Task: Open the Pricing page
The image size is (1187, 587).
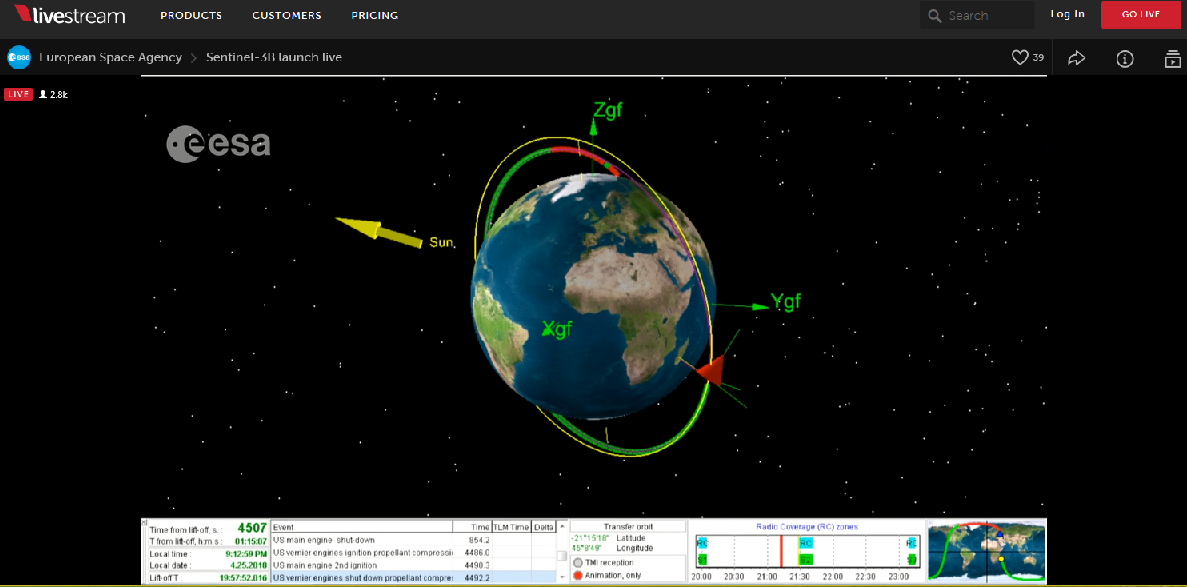Action: click(x=374, y=16)
